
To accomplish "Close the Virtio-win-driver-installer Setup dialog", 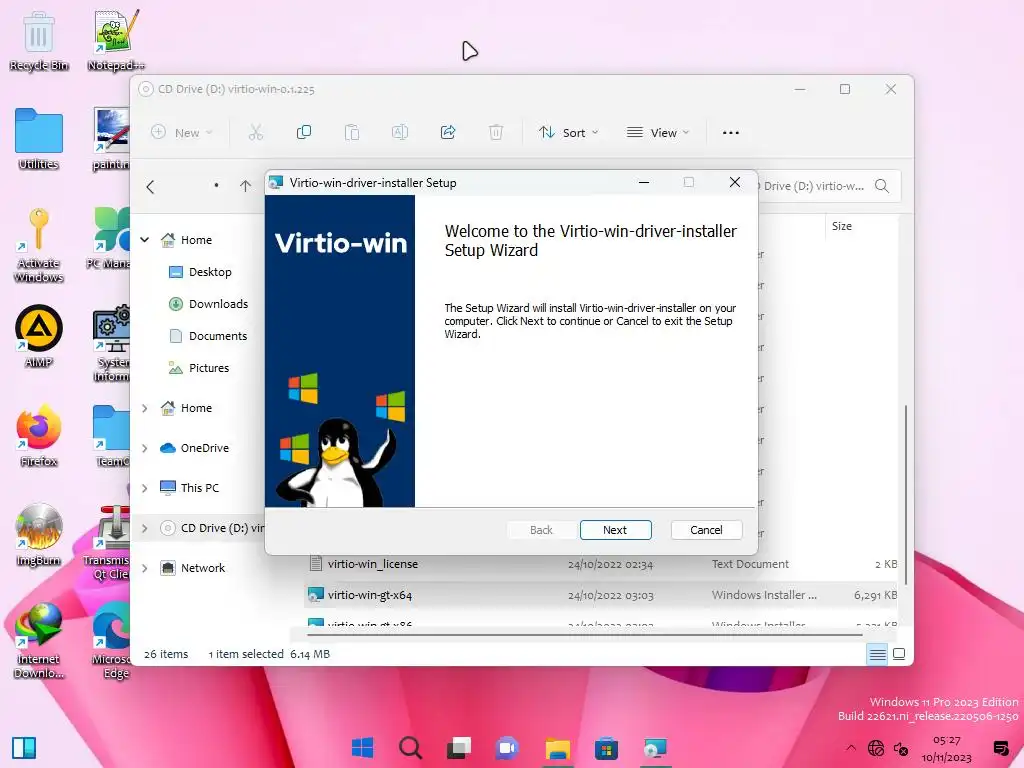I will click(735, 182).
